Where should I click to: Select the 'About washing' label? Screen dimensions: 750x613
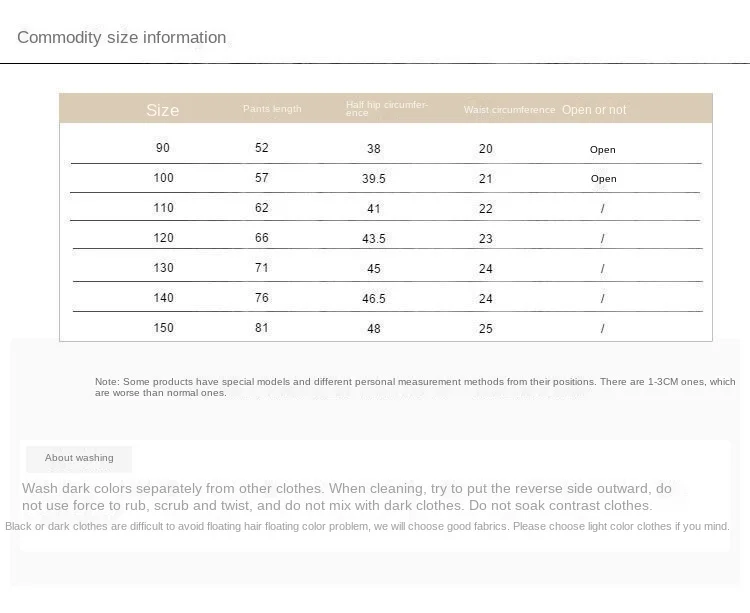(x=79, y=458)
